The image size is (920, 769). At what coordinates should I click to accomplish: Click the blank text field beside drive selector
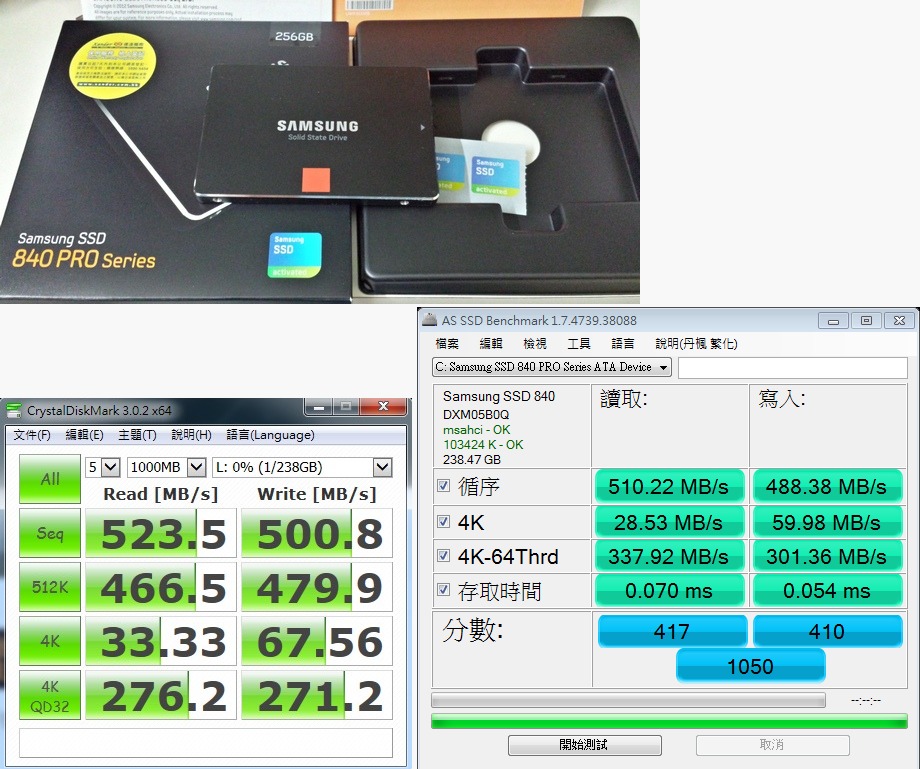coord(793,368)
